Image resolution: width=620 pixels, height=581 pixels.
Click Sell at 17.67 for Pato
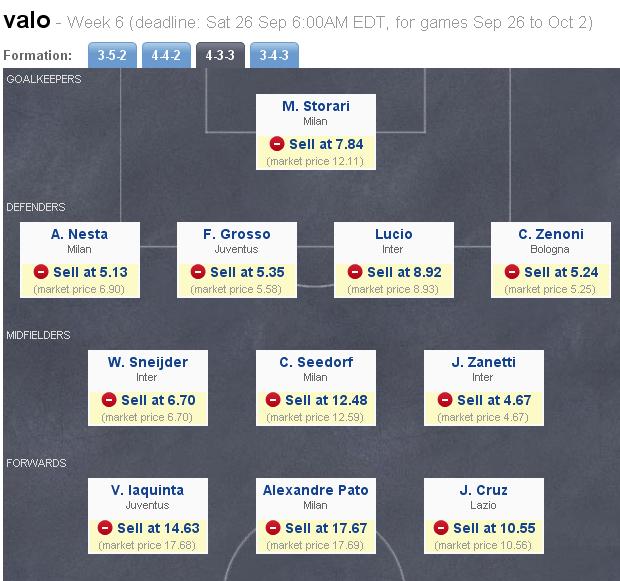pyautogui.click(x=326, y=528)
